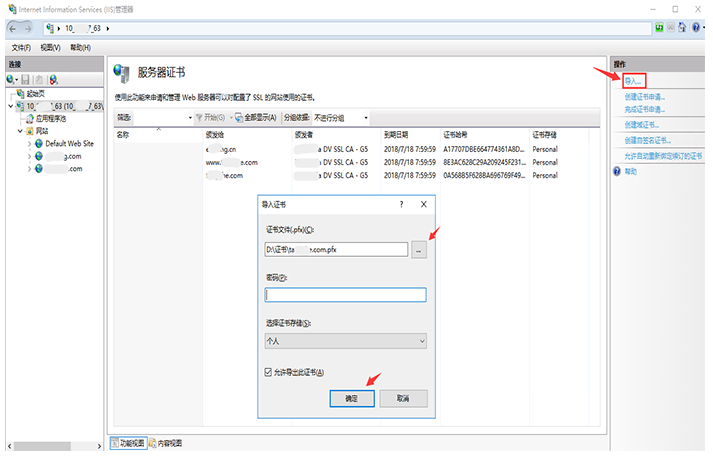Click the 全部显示 show all toolbar icon
Image resolution: width=713 pixels, height=459 pixels.
coord(236,117)
